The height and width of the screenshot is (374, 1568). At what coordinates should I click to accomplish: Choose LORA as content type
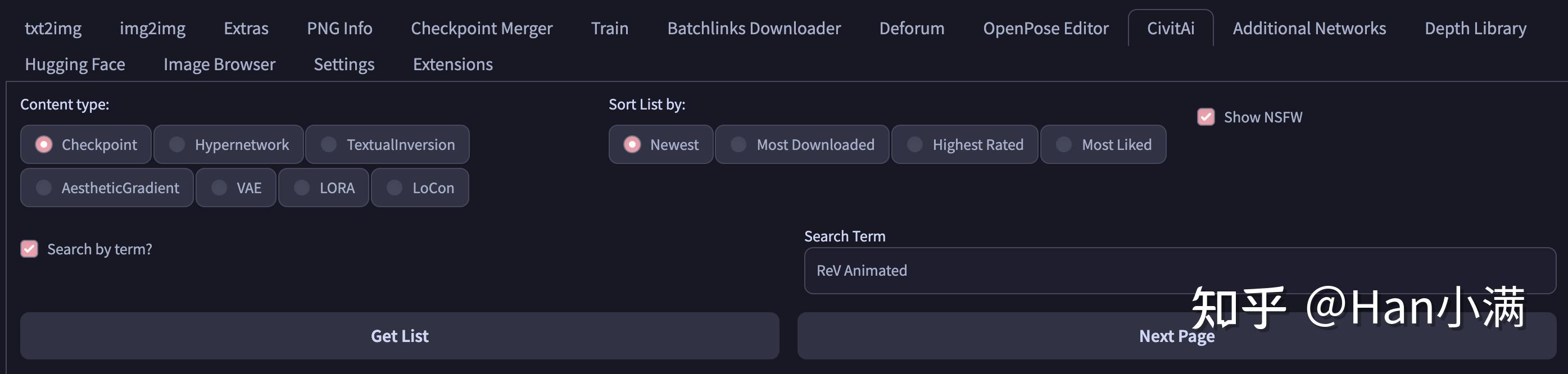324,188
